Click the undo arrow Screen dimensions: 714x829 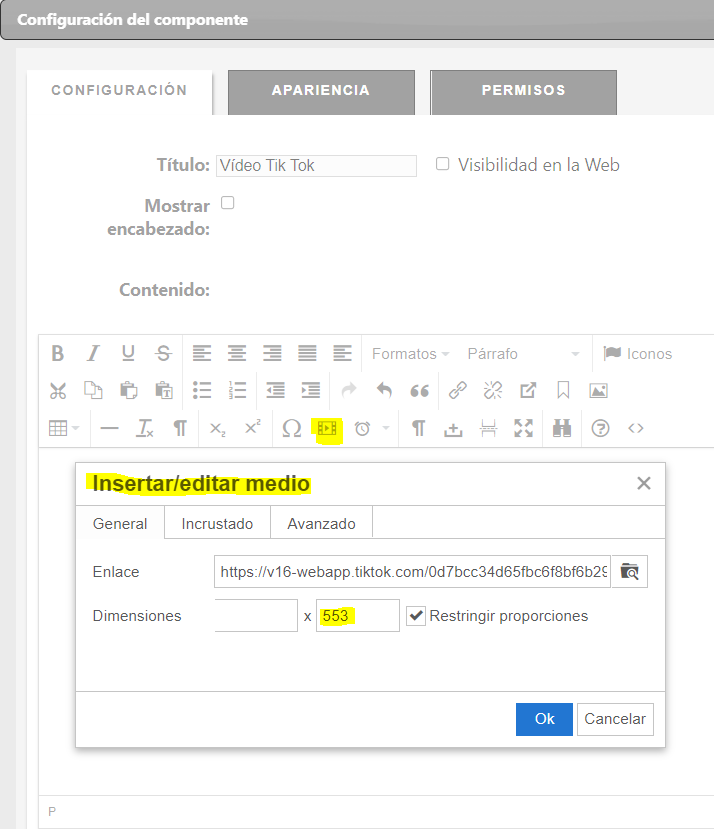(x=385, y=391)
